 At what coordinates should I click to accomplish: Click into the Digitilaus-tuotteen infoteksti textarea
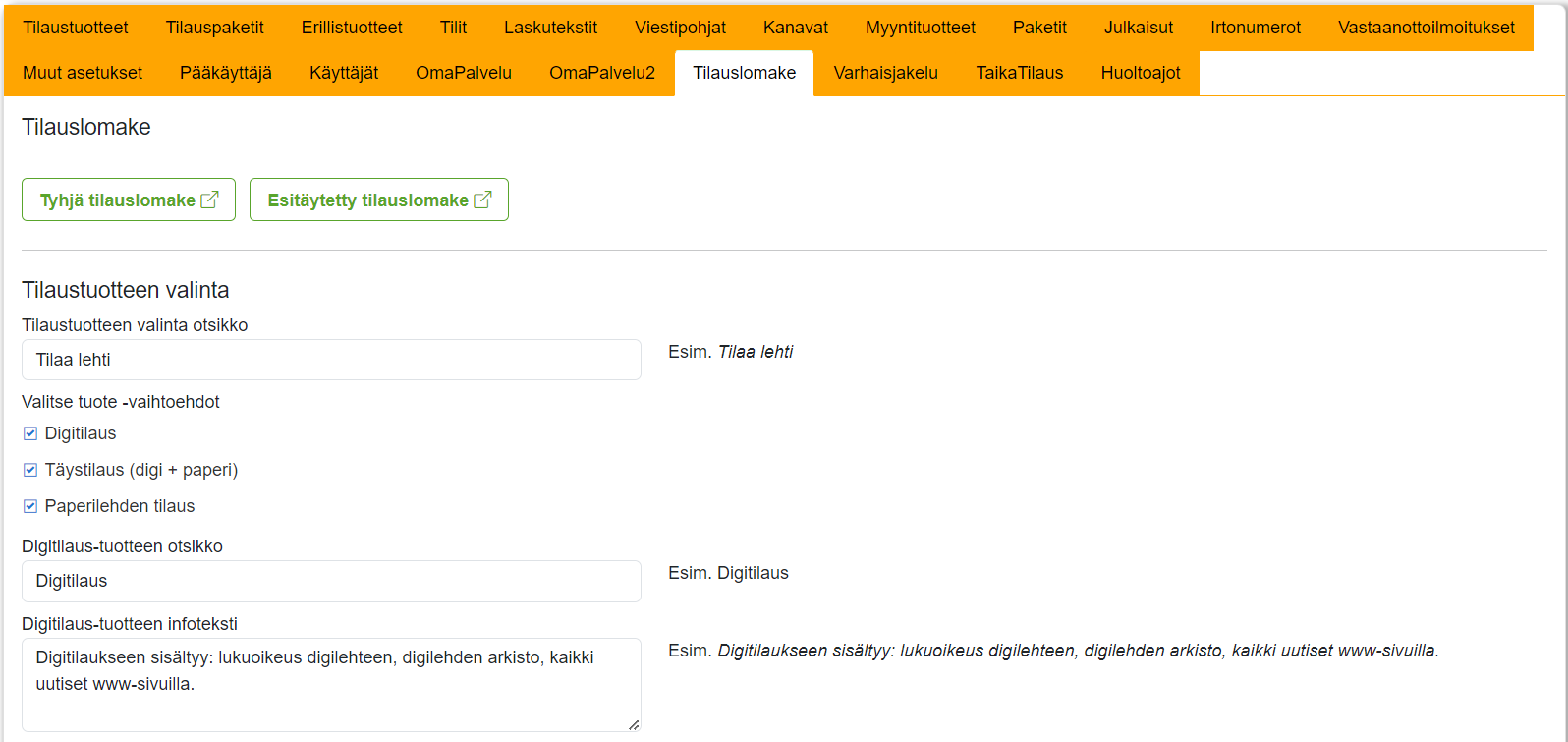(331, 685)
